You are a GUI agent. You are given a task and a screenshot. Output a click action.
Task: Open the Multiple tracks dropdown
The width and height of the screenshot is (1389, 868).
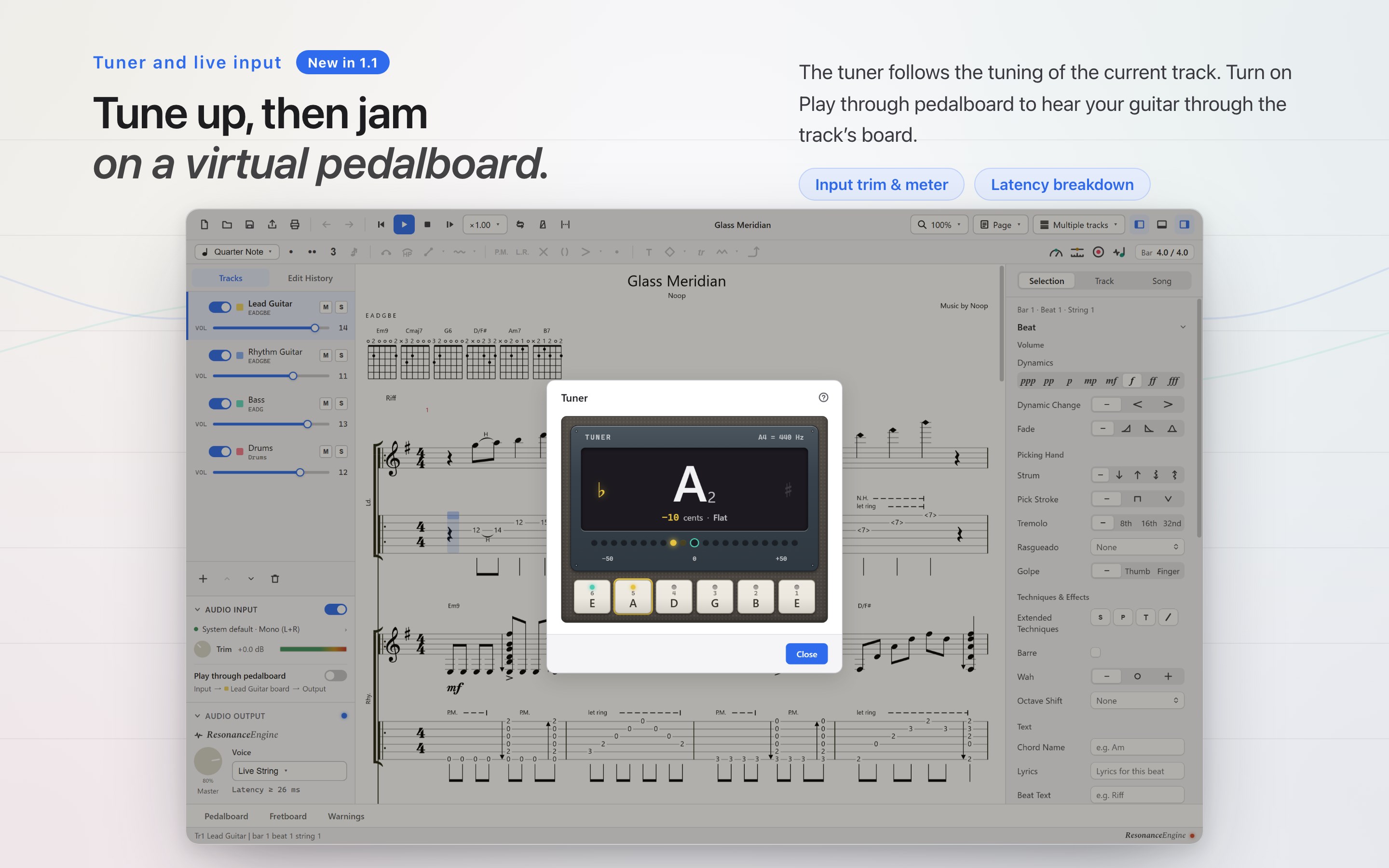click(1079, 224)
